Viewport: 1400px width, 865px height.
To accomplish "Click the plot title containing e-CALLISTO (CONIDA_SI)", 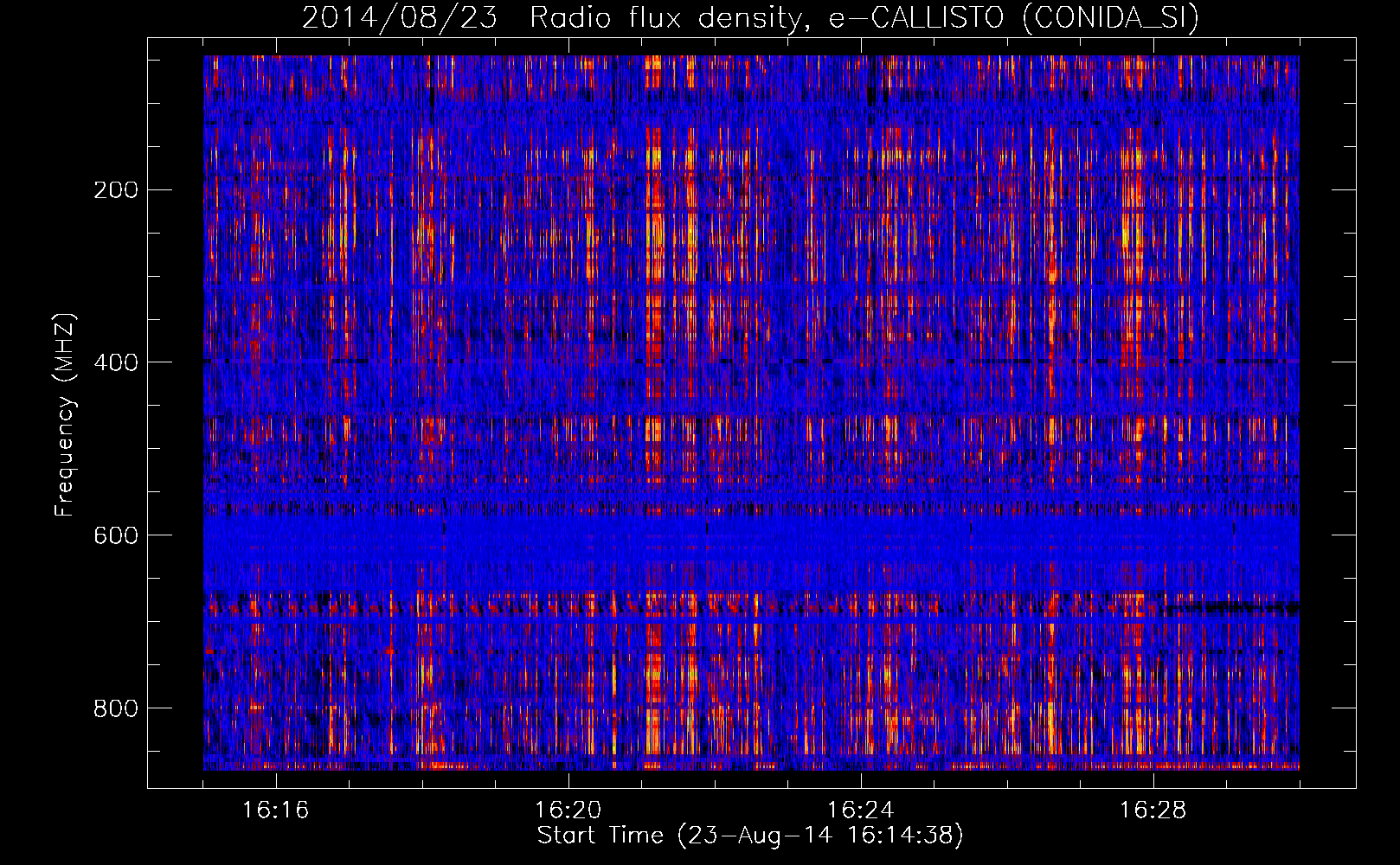I will pos(750,17).
